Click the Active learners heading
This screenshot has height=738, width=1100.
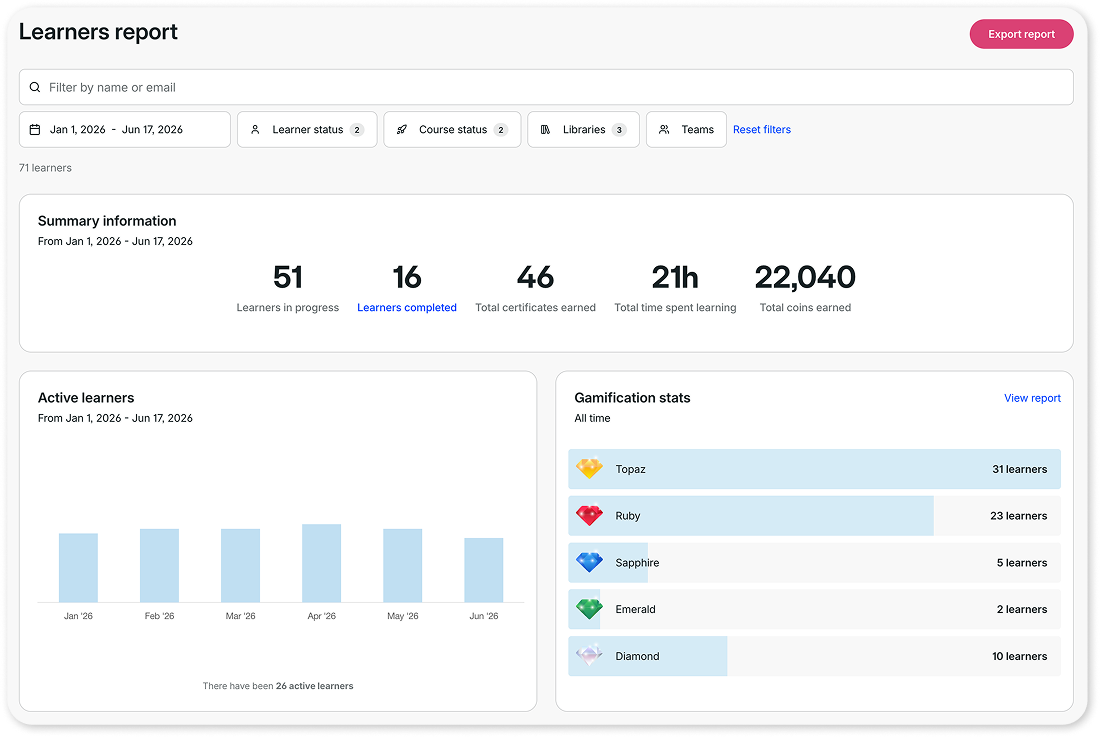pyautogui.click(x=86, y=398)
